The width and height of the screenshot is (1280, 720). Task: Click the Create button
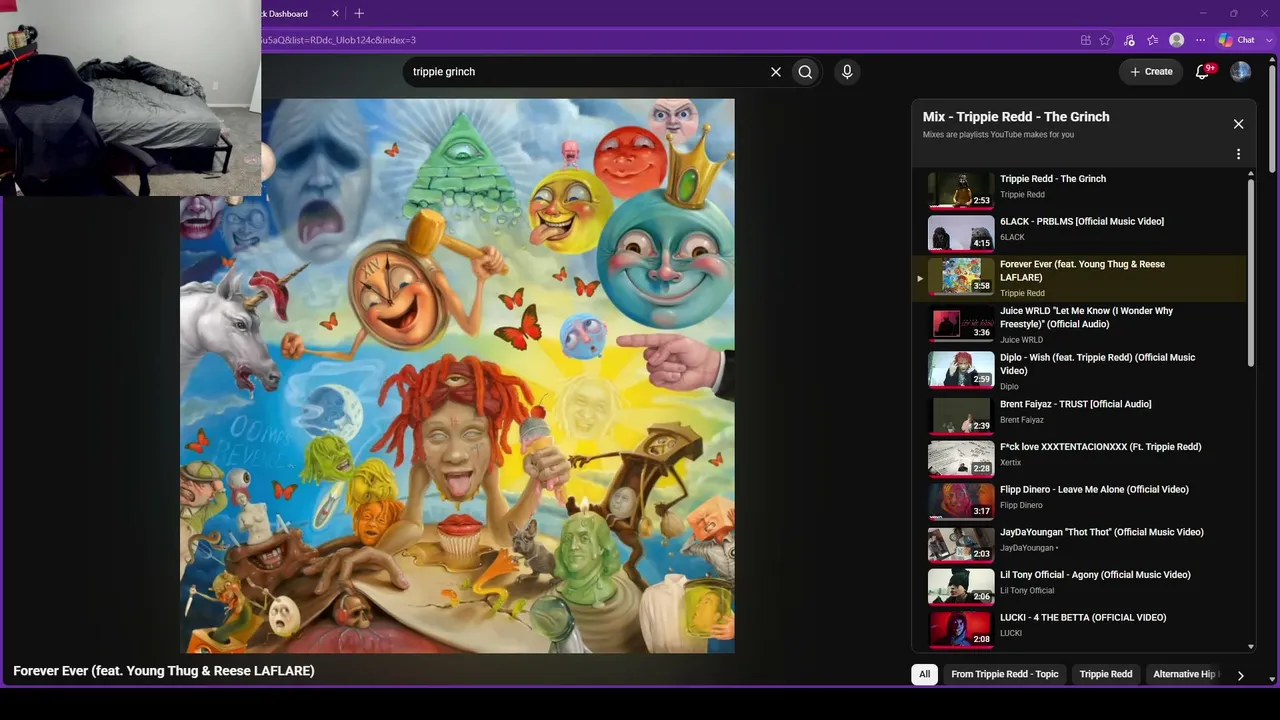click(x=1151, y=72)
